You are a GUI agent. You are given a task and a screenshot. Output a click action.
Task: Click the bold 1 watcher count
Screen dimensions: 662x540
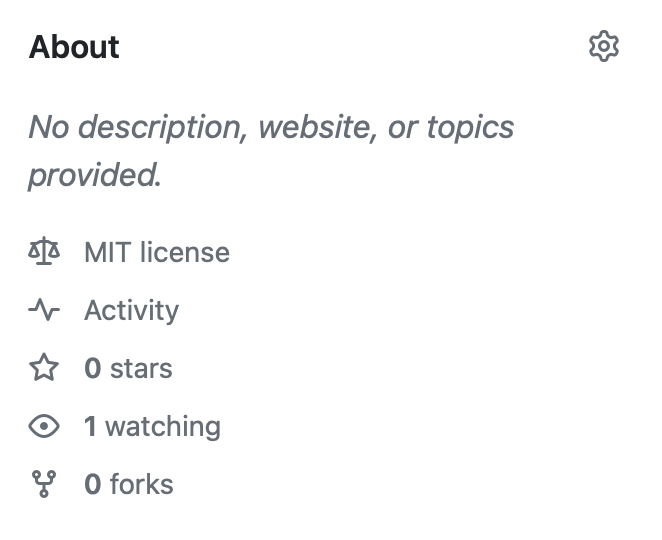pyautogui.click(x=90, y=426)
